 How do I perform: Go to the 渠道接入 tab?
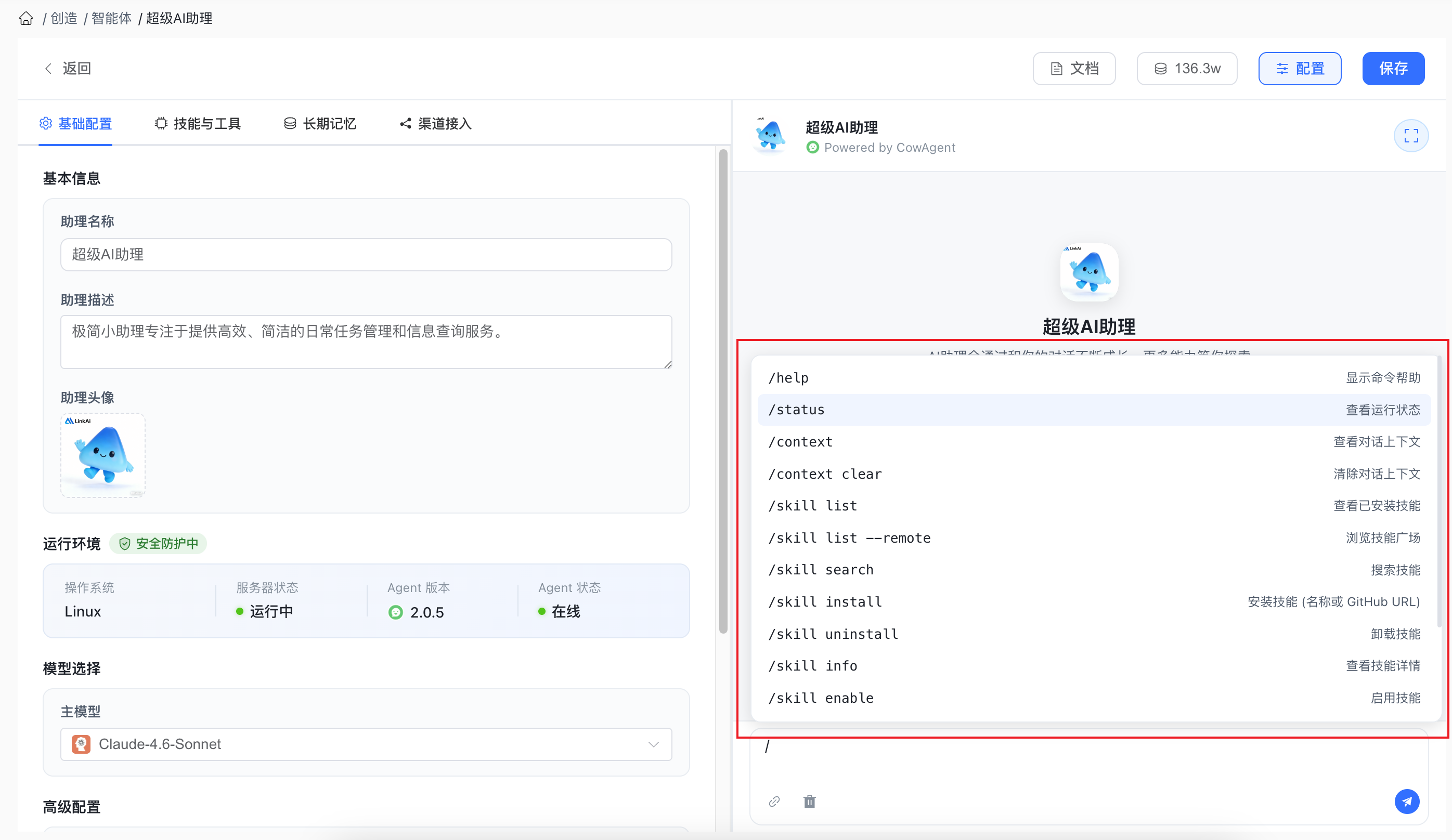(x=436, y=124)
